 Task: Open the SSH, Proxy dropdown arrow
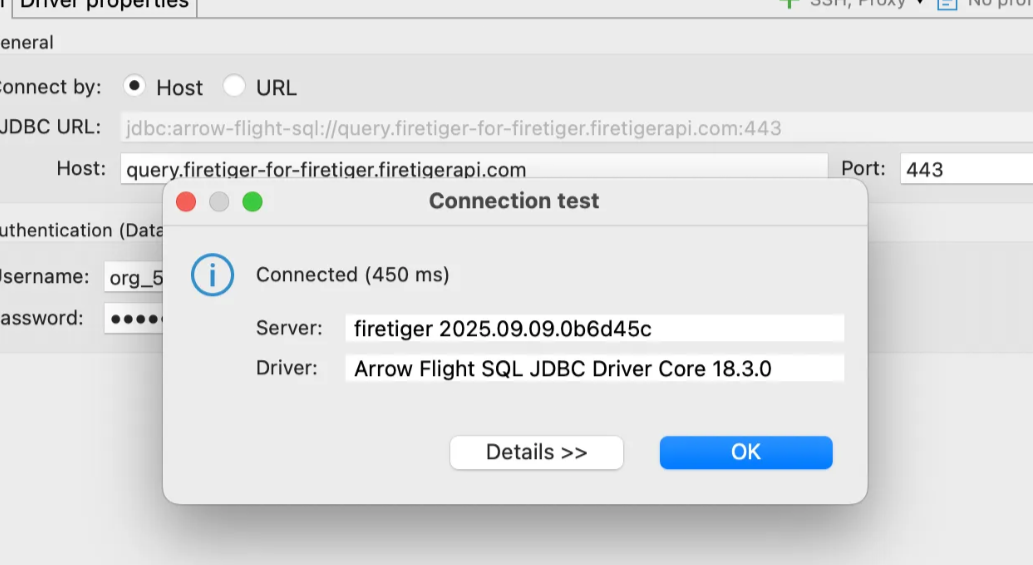(x=920, y=3)
